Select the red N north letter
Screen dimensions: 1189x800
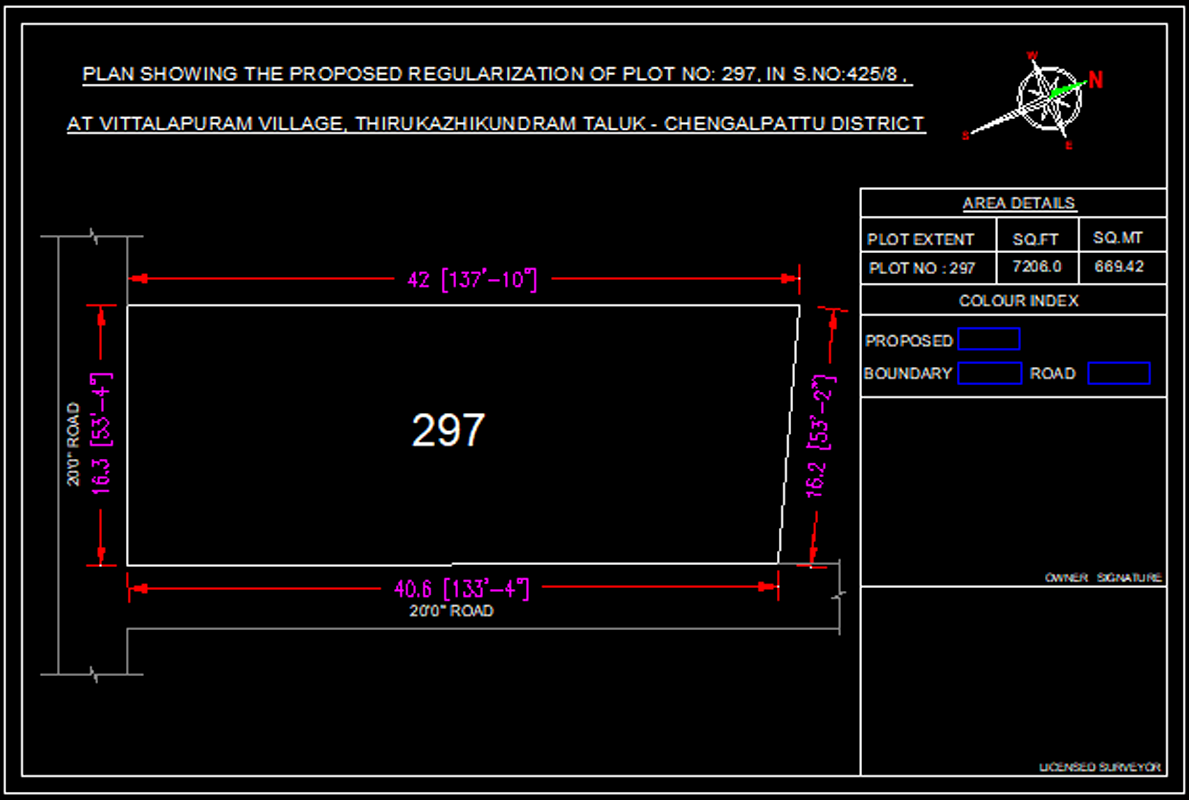[1095, 81]
